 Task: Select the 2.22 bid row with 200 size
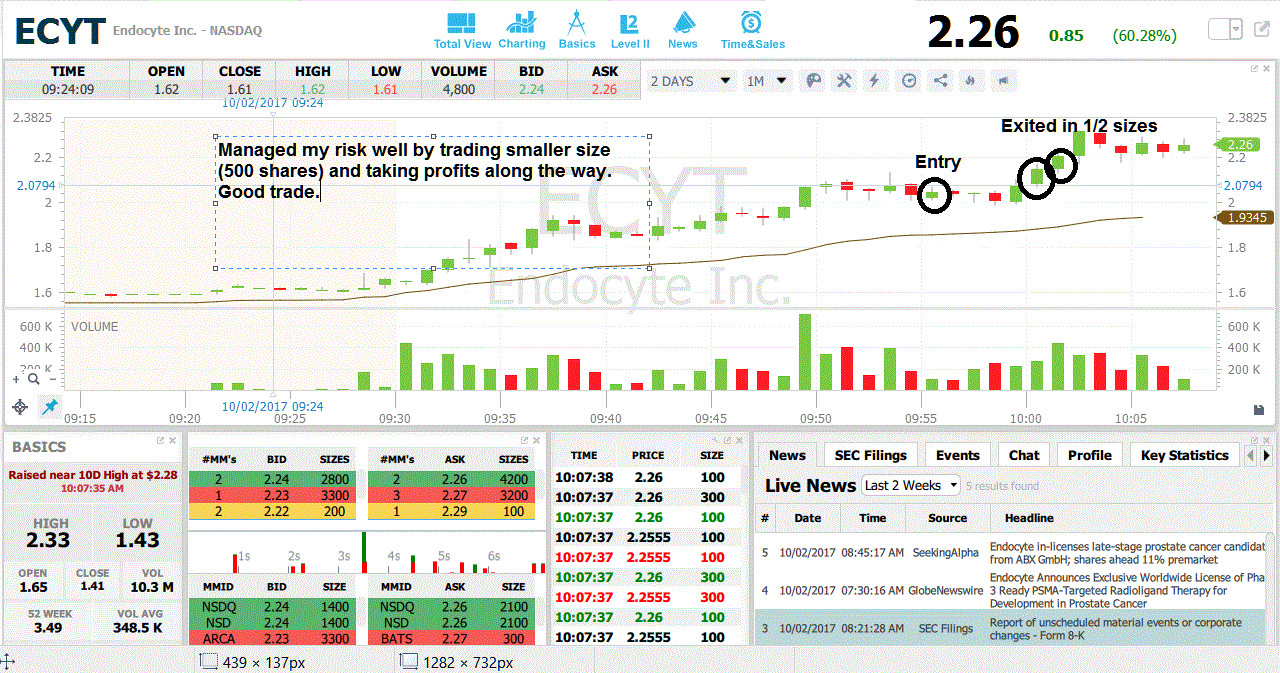pos(272,512)
